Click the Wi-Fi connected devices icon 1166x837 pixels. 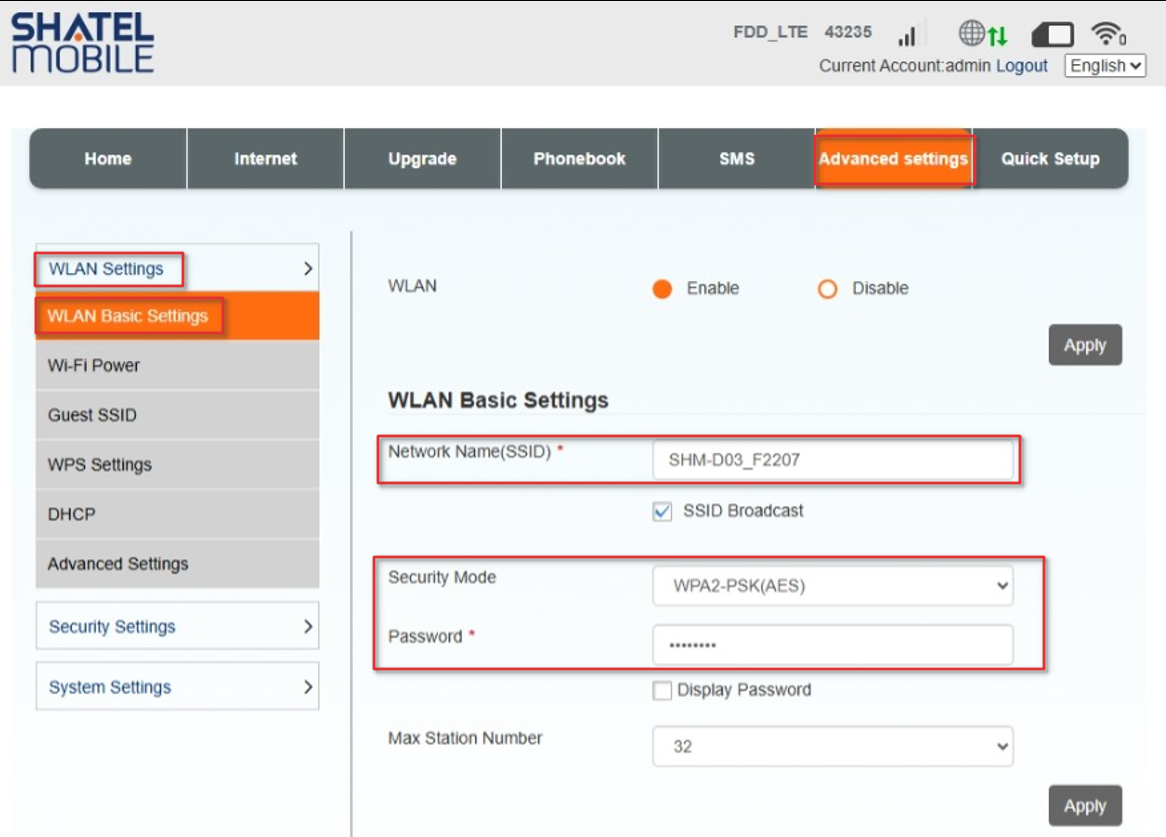point(1108,33)
